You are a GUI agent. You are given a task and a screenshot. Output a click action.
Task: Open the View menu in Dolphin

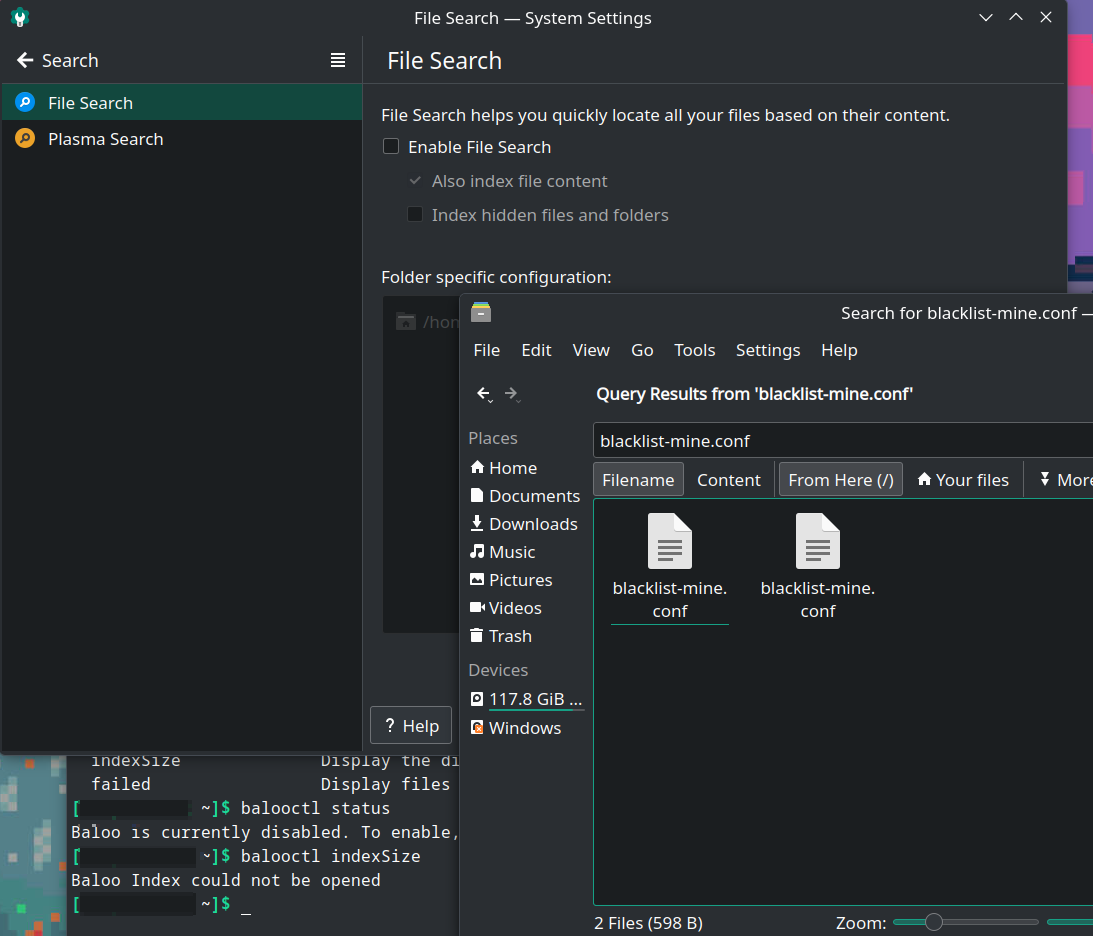[590, 350]
